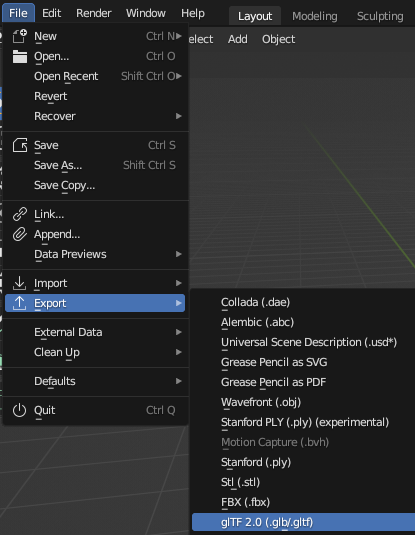Screen dimensions: 415x535
Task: Expand the Export submenu arrow
Action: tap(178, 303)
